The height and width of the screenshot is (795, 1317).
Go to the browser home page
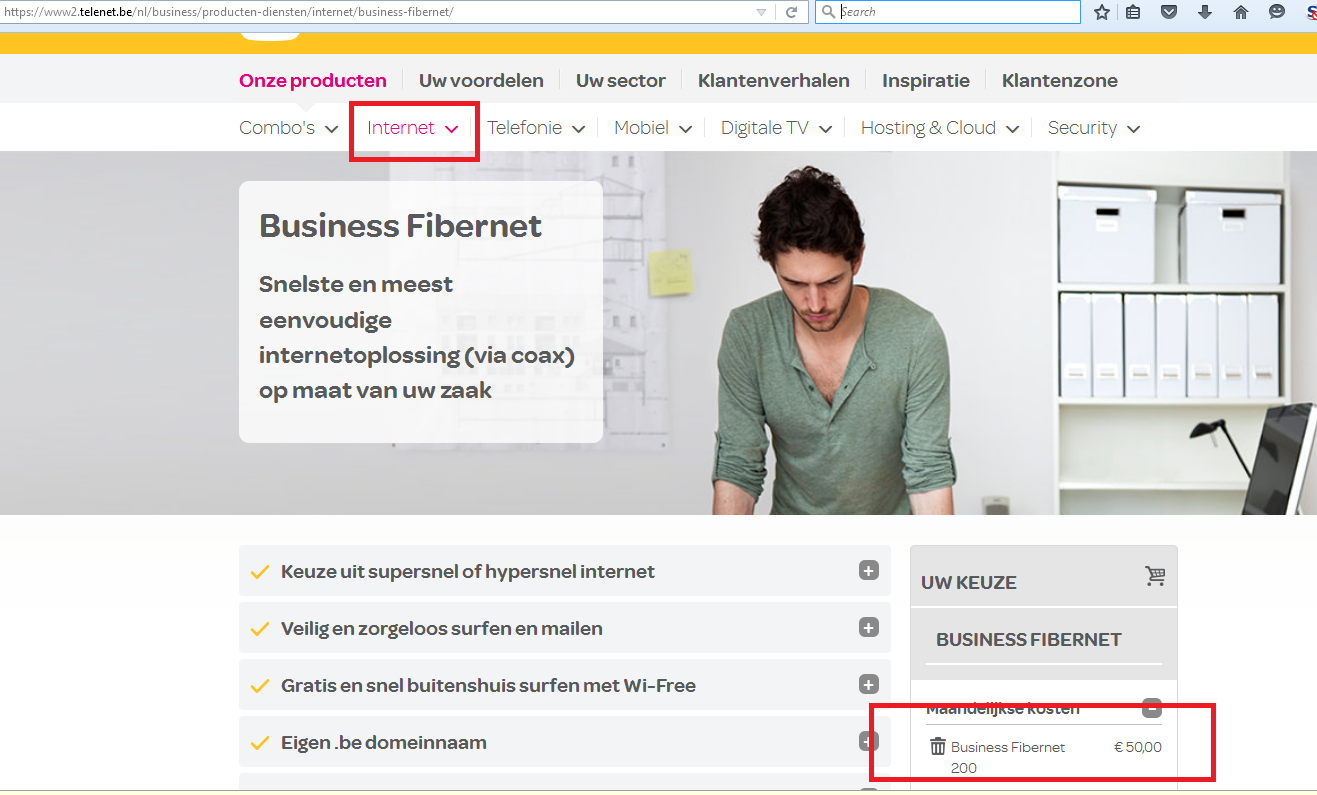(1241, 12)
